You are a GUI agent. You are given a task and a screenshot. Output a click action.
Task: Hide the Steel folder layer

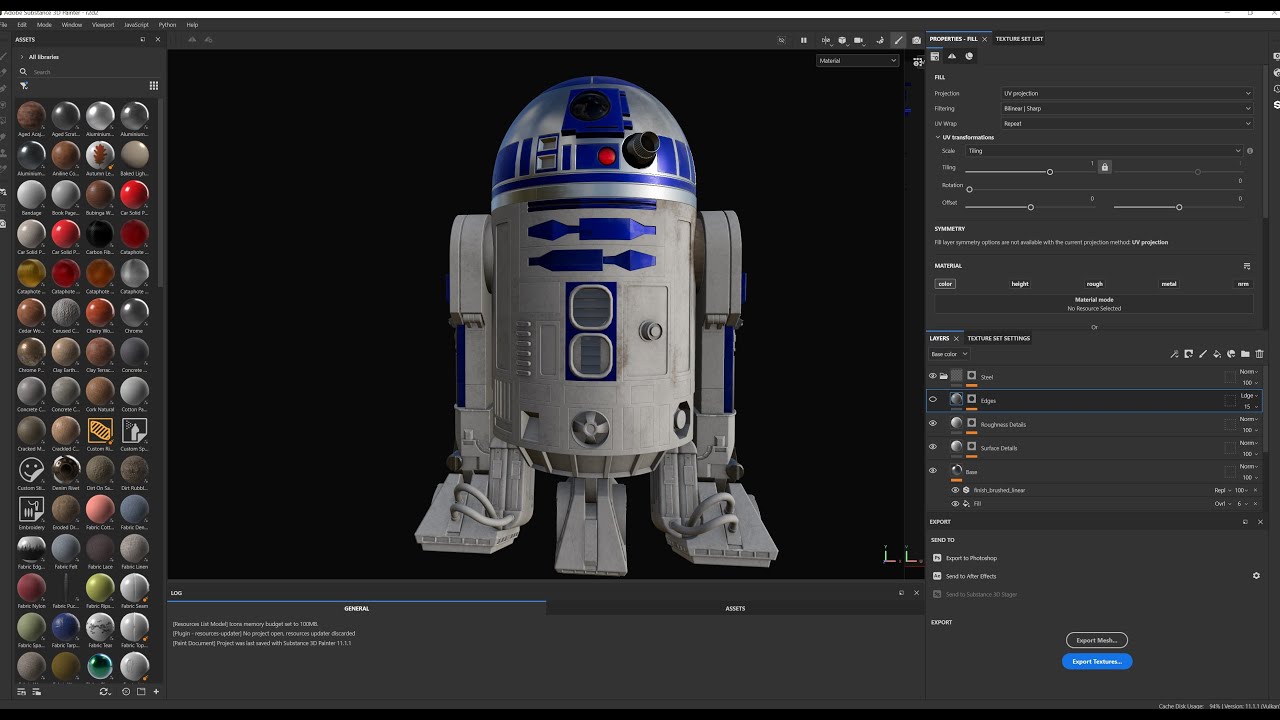click(933, 376)
